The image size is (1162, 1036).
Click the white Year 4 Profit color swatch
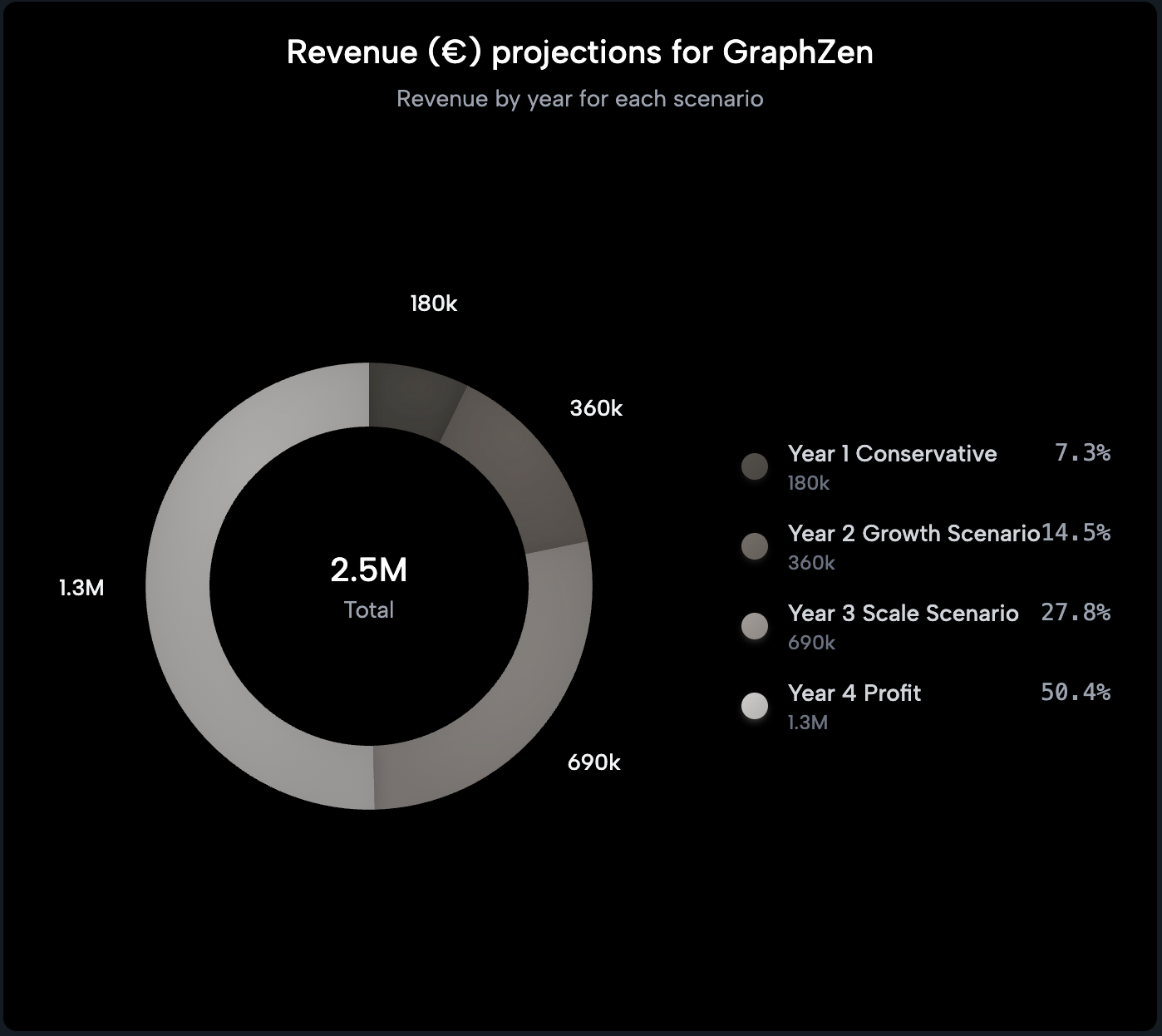(x=755, y=706)
